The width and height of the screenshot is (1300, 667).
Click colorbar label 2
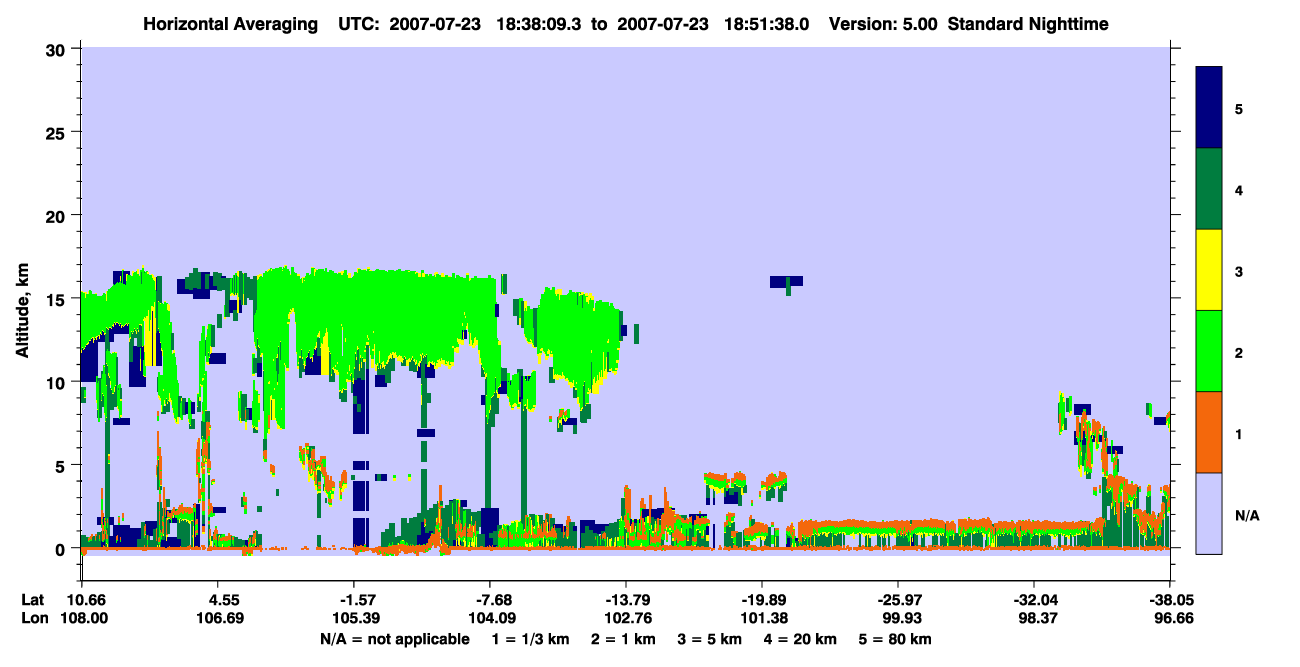(1239, 353)
